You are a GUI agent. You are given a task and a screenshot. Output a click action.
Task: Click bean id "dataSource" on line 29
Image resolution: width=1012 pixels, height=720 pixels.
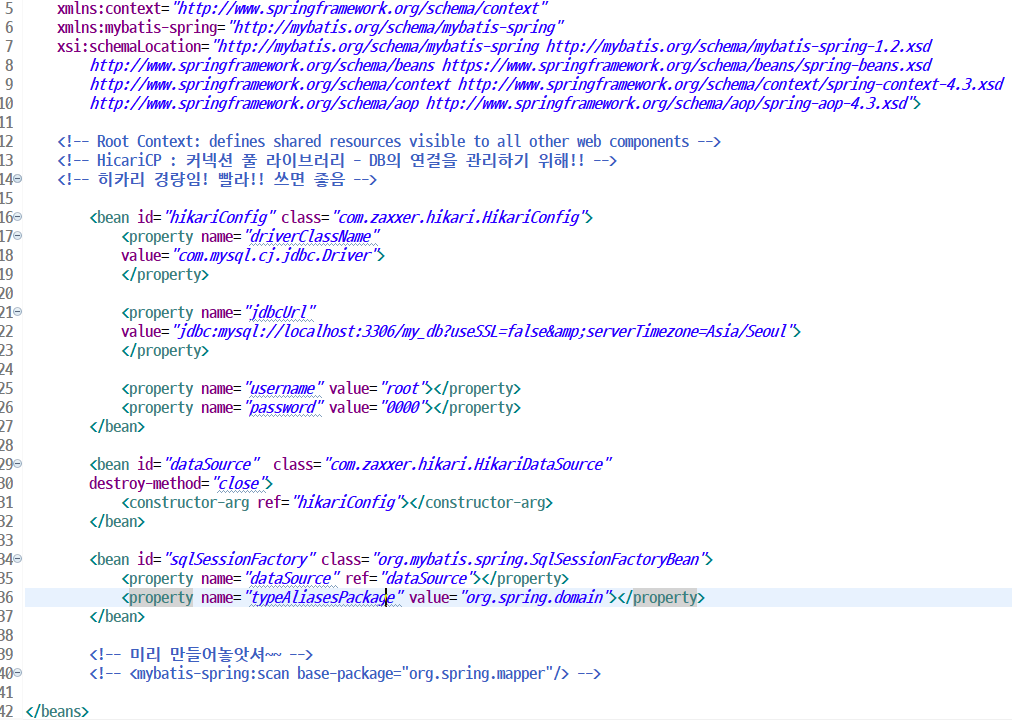[212, 465]
